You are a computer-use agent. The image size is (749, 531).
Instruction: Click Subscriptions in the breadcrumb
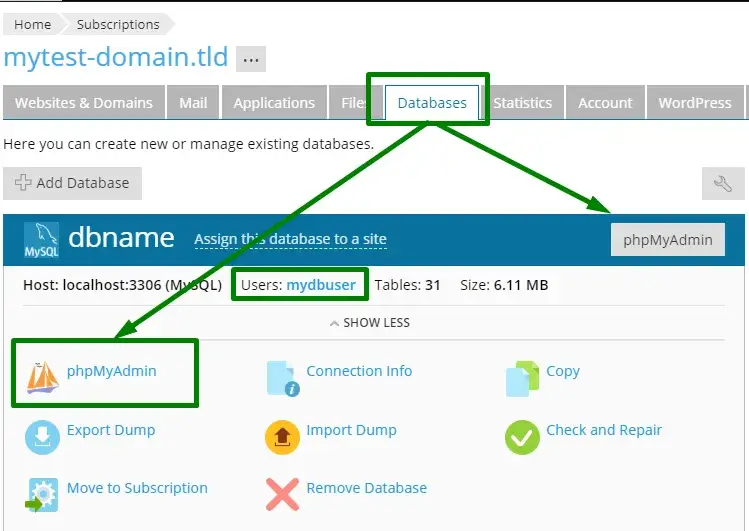[x=118, y=24]
